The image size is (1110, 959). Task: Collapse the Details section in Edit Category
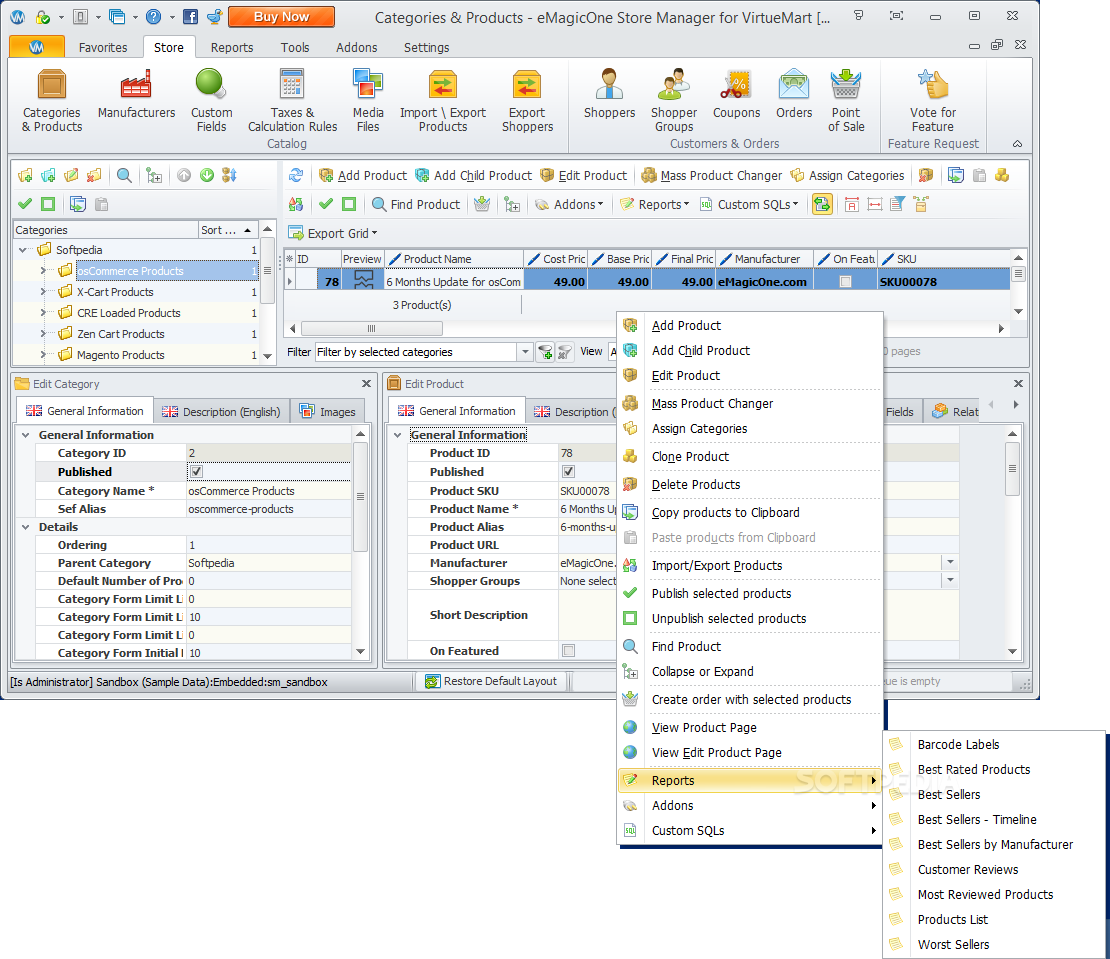tap(25, 527)
